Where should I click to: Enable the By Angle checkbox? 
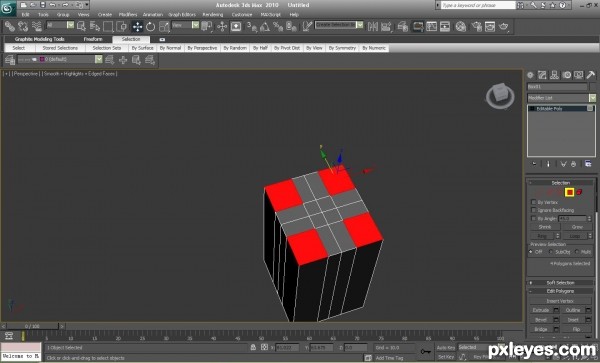pyautogui.click(x=534, y=218)
